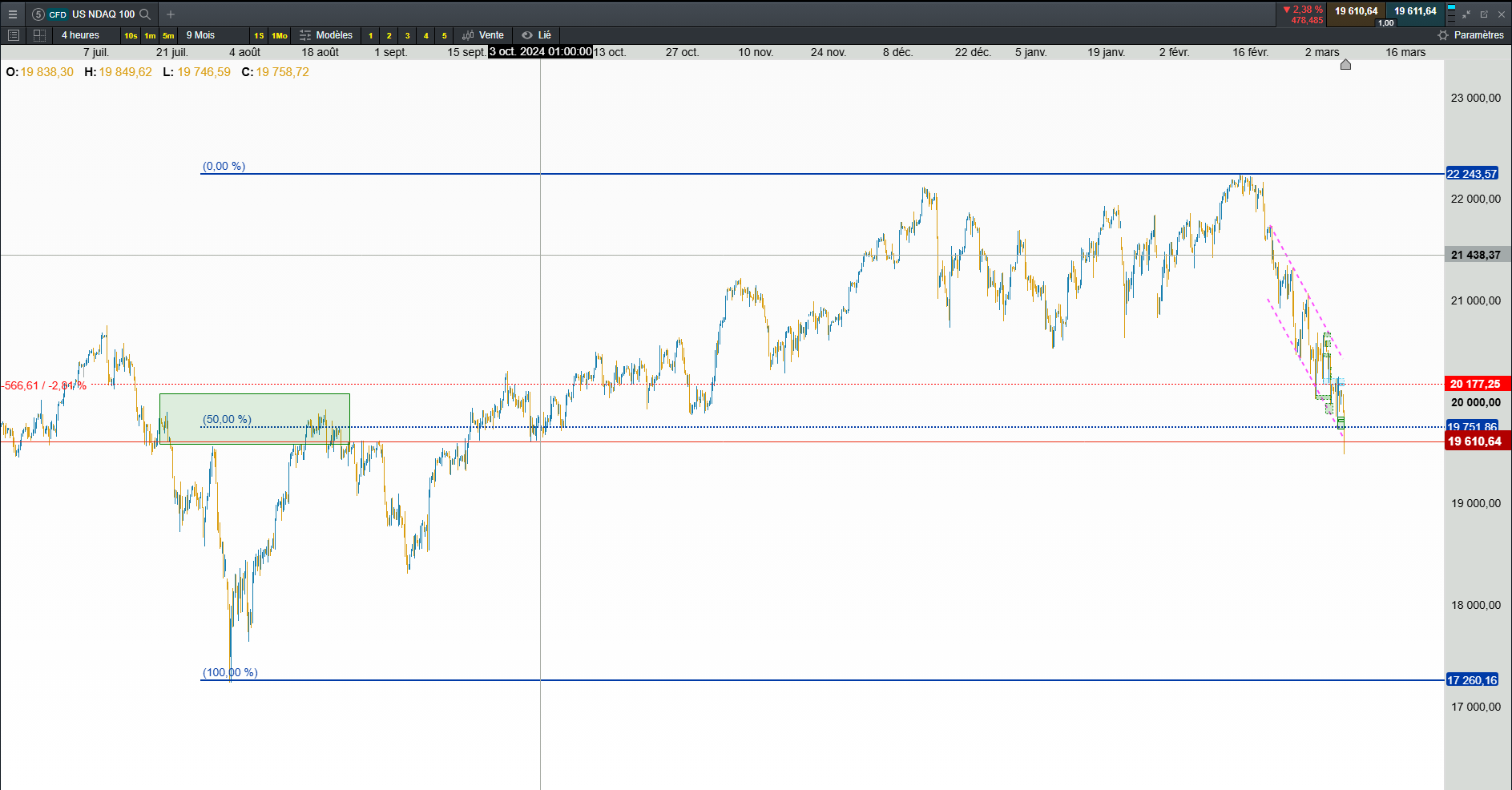
Task: Open the hamburger menu icon
Action: 12,14
